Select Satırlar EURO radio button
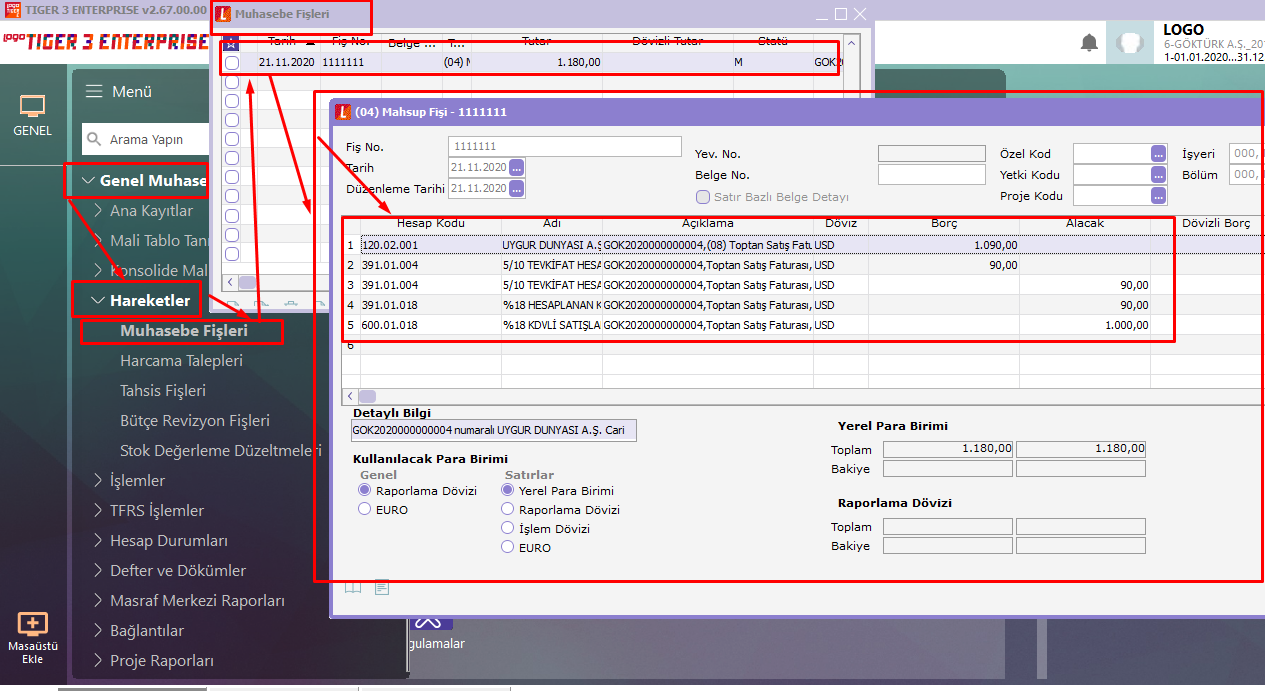Image resolution: width=1265 pixels, height=691 pixels. 508,548
